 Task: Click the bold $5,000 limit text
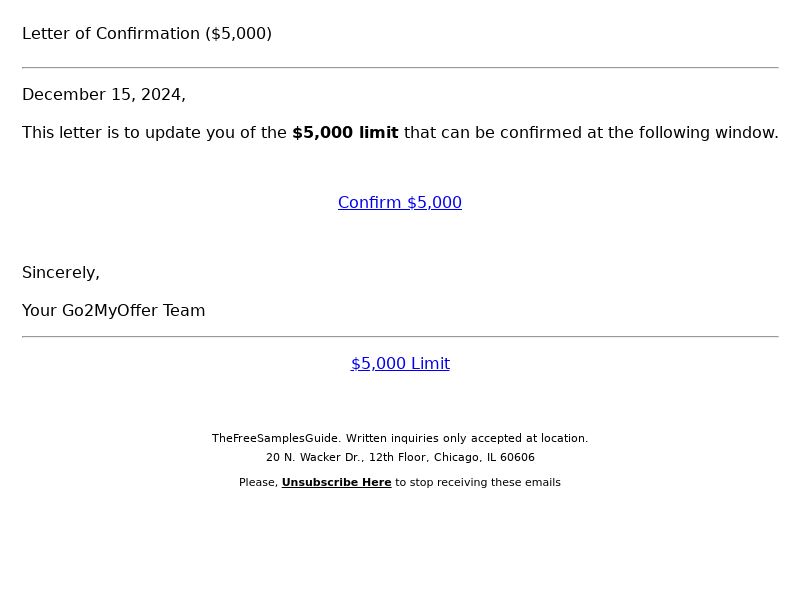[345, 133]
